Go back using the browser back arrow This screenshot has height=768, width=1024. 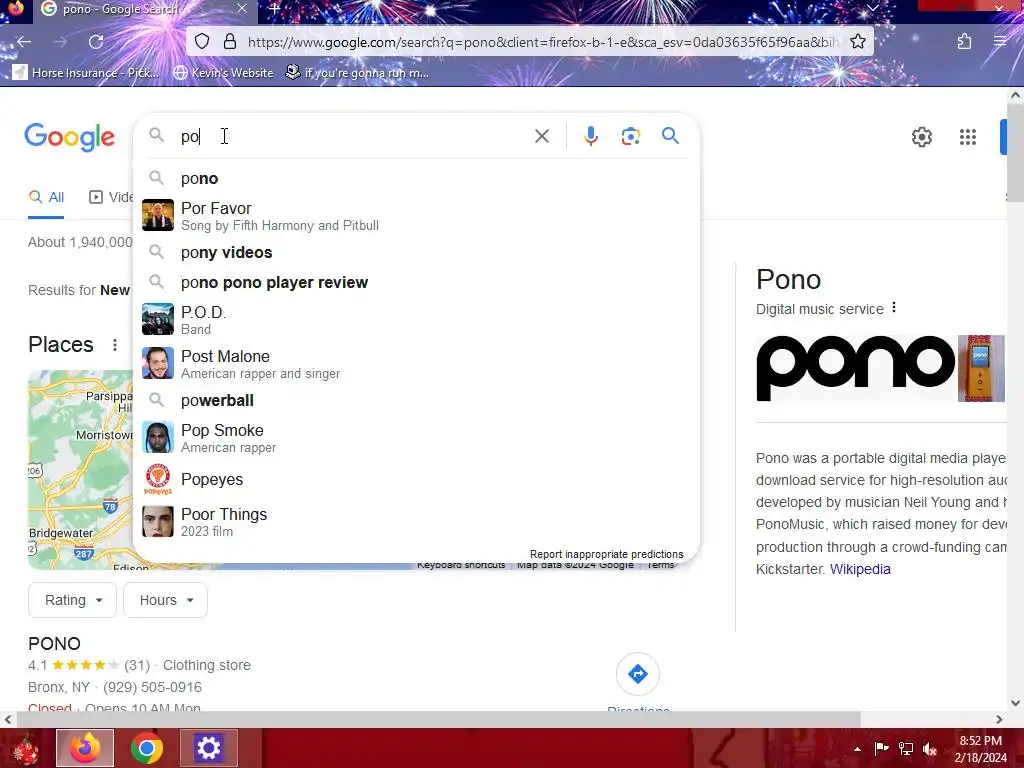24,42
